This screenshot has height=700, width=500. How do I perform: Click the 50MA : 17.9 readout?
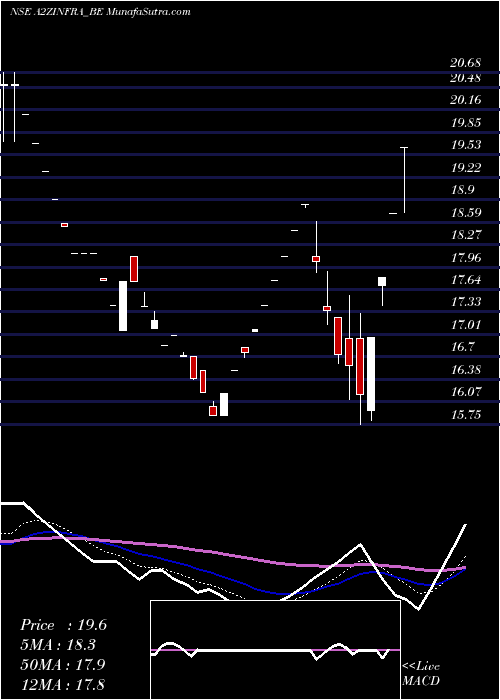click(x=62, y=665)
